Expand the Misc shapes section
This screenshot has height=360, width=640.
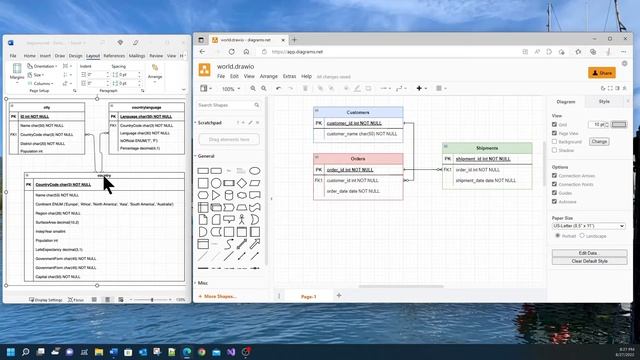coord(202,283)
